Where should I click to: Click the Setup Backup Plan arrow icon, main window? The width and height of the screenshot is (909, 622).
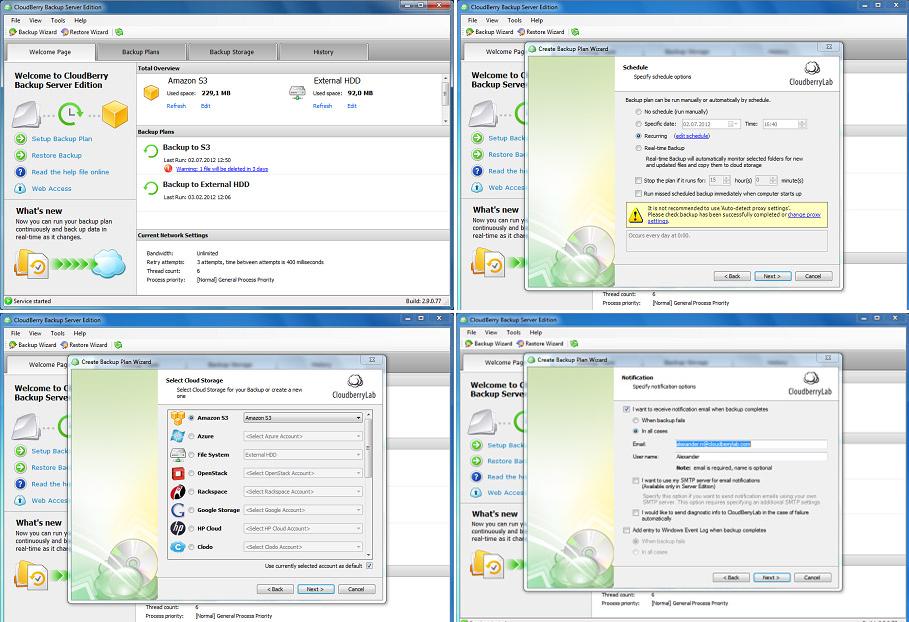tap(20, 139)
